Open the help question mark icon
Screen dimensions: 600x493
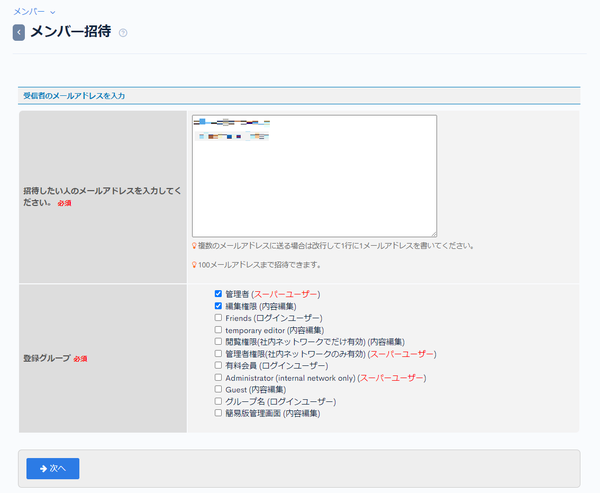click(123, 33)
